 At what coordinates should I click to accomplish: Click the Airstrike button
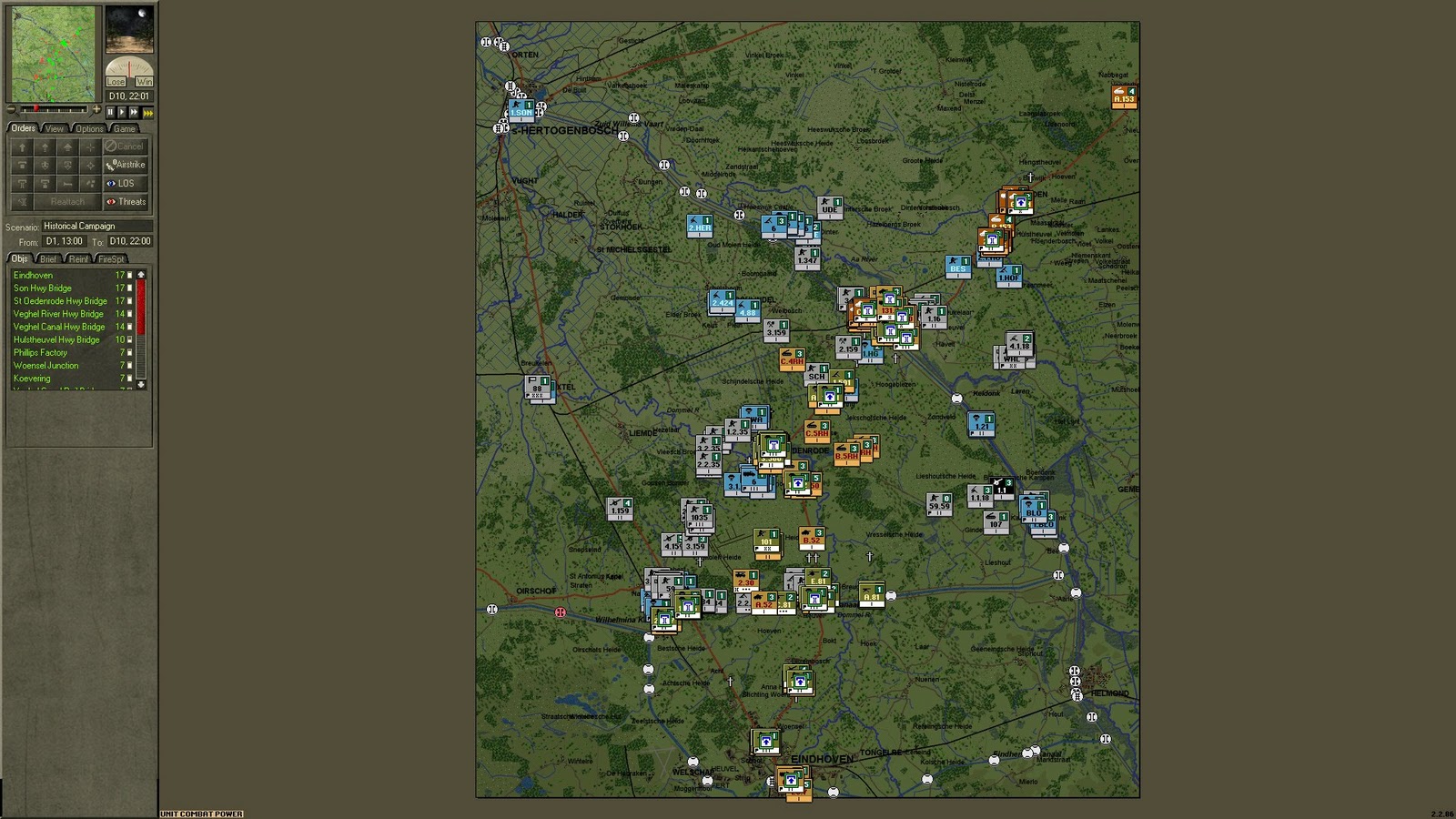pyautogui.click(x=126, y=165)
